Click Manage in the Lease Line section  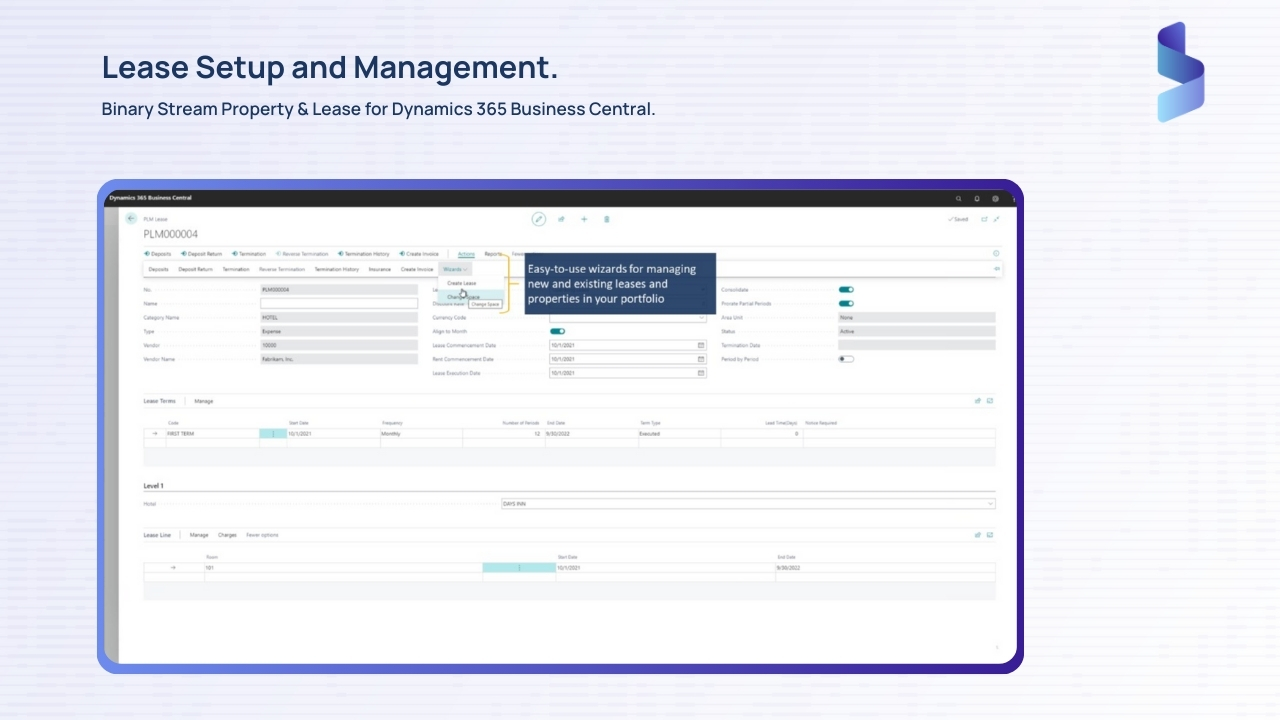(199, 535)
